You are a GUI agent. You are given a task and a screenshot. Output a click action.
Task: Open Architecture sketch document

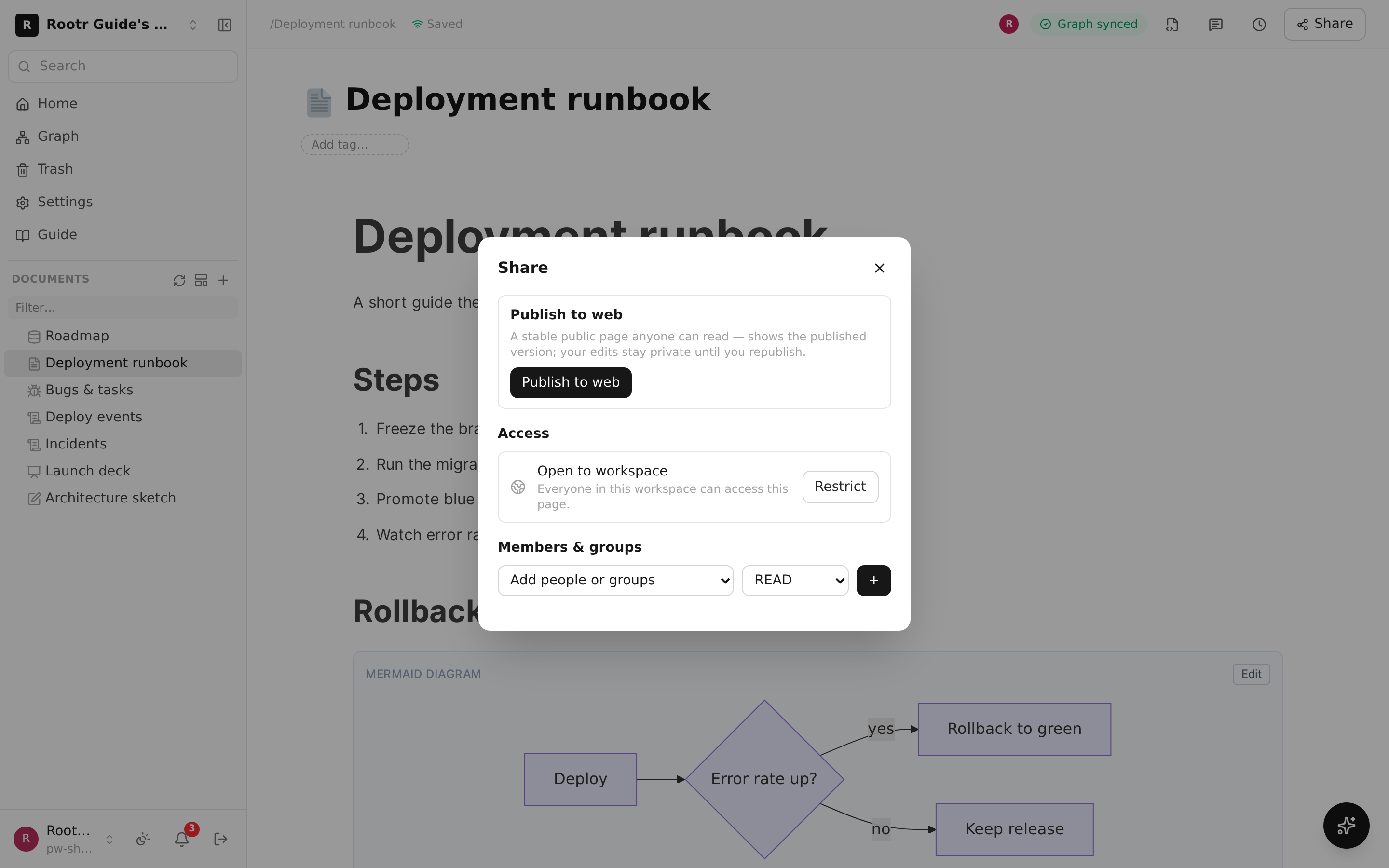click(123, 498)
